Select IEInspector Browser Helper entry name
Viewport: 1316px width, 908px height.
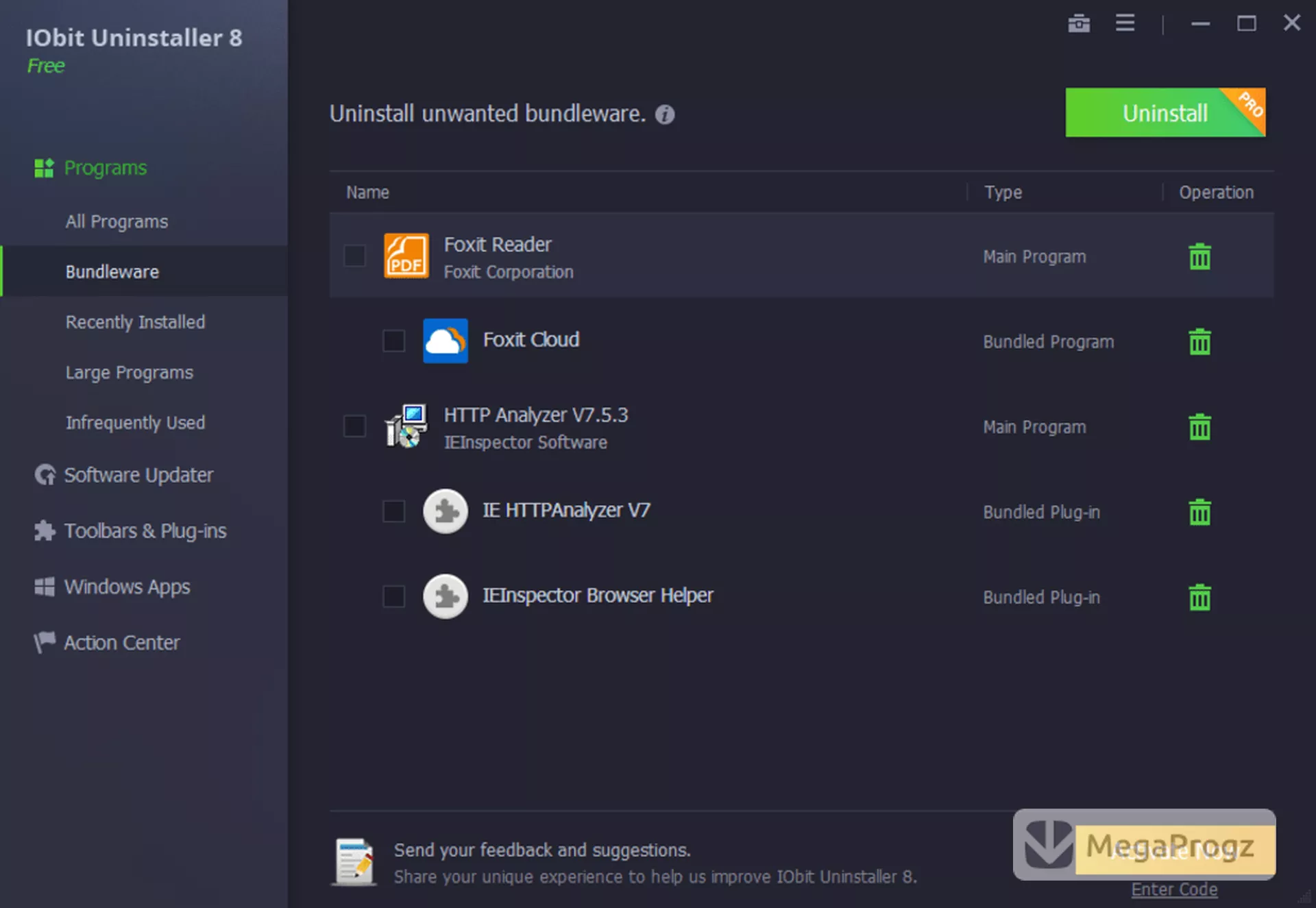tap(598, 596)
